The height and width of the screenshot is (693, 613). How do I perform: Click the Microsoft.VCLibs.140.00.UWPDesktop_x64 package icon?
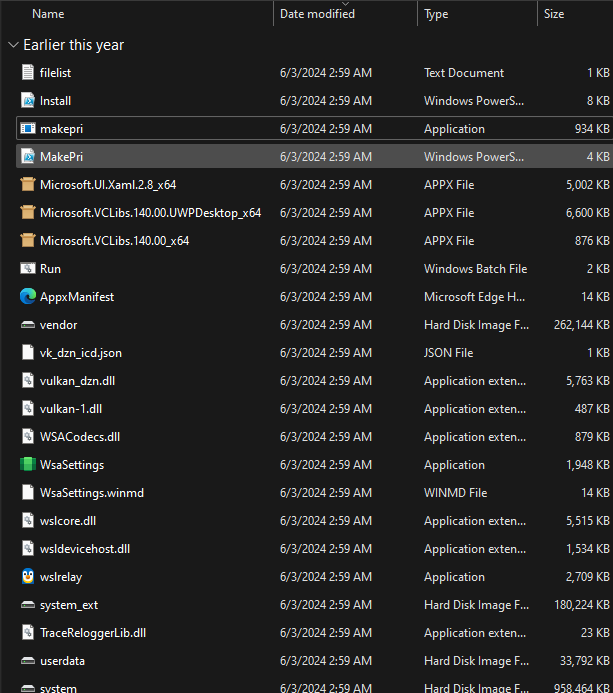27,213
